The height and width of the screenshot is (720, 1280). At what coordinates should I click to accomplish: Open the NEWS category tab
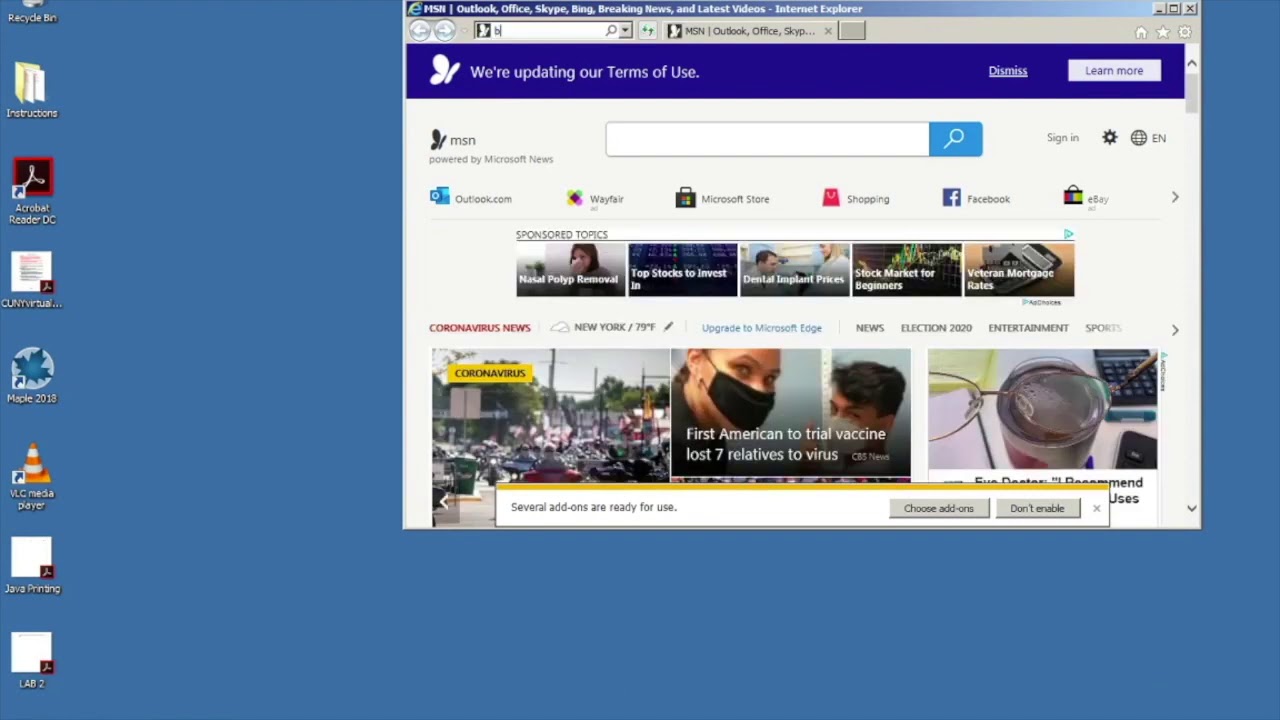(869, 328)
